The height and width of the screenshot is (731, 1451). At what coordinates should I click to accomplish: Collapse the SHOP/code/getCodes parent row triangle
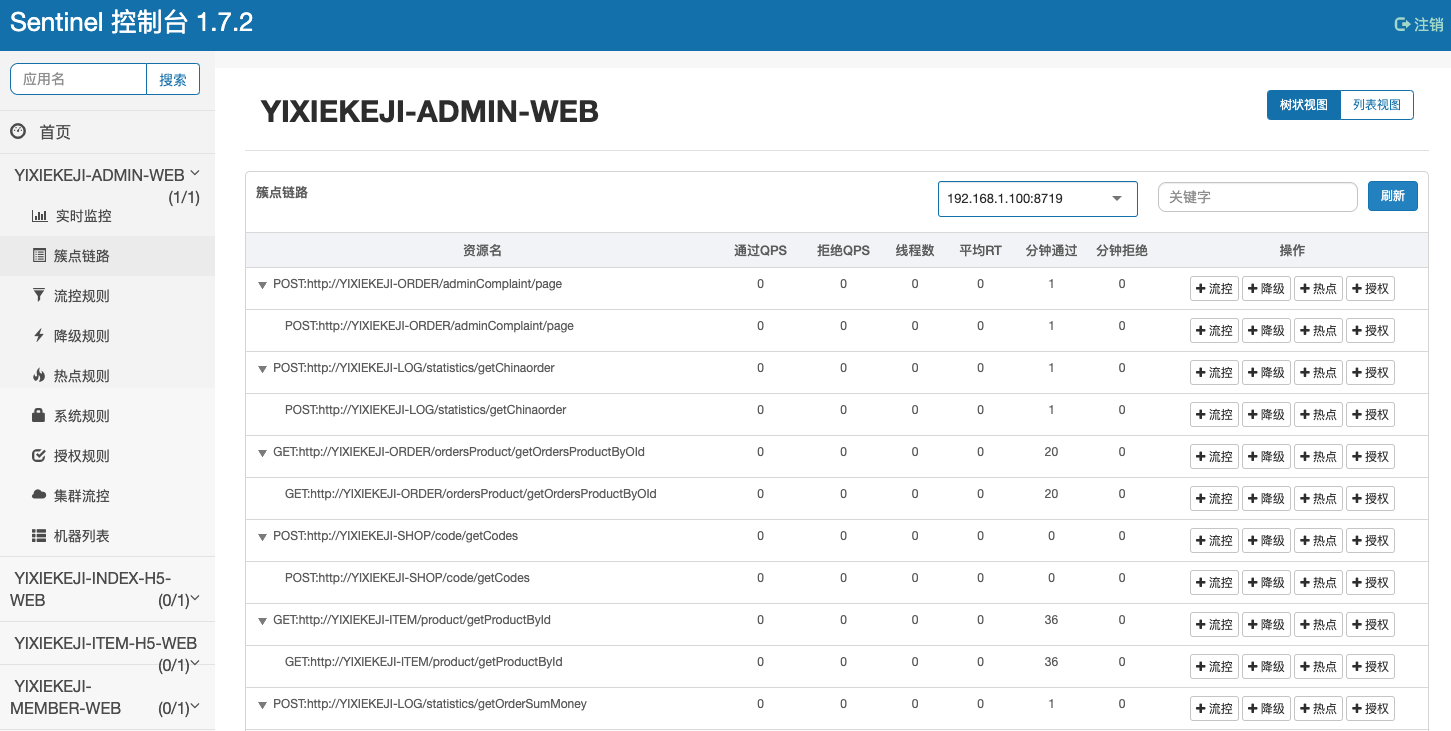[x=262, y=537]
